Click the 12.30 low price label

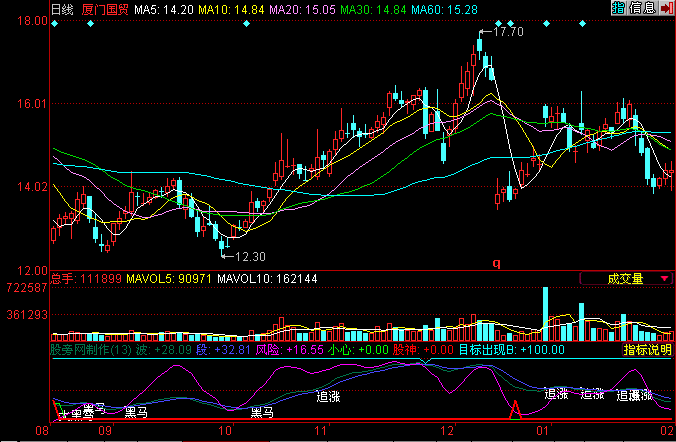(250, 256)
